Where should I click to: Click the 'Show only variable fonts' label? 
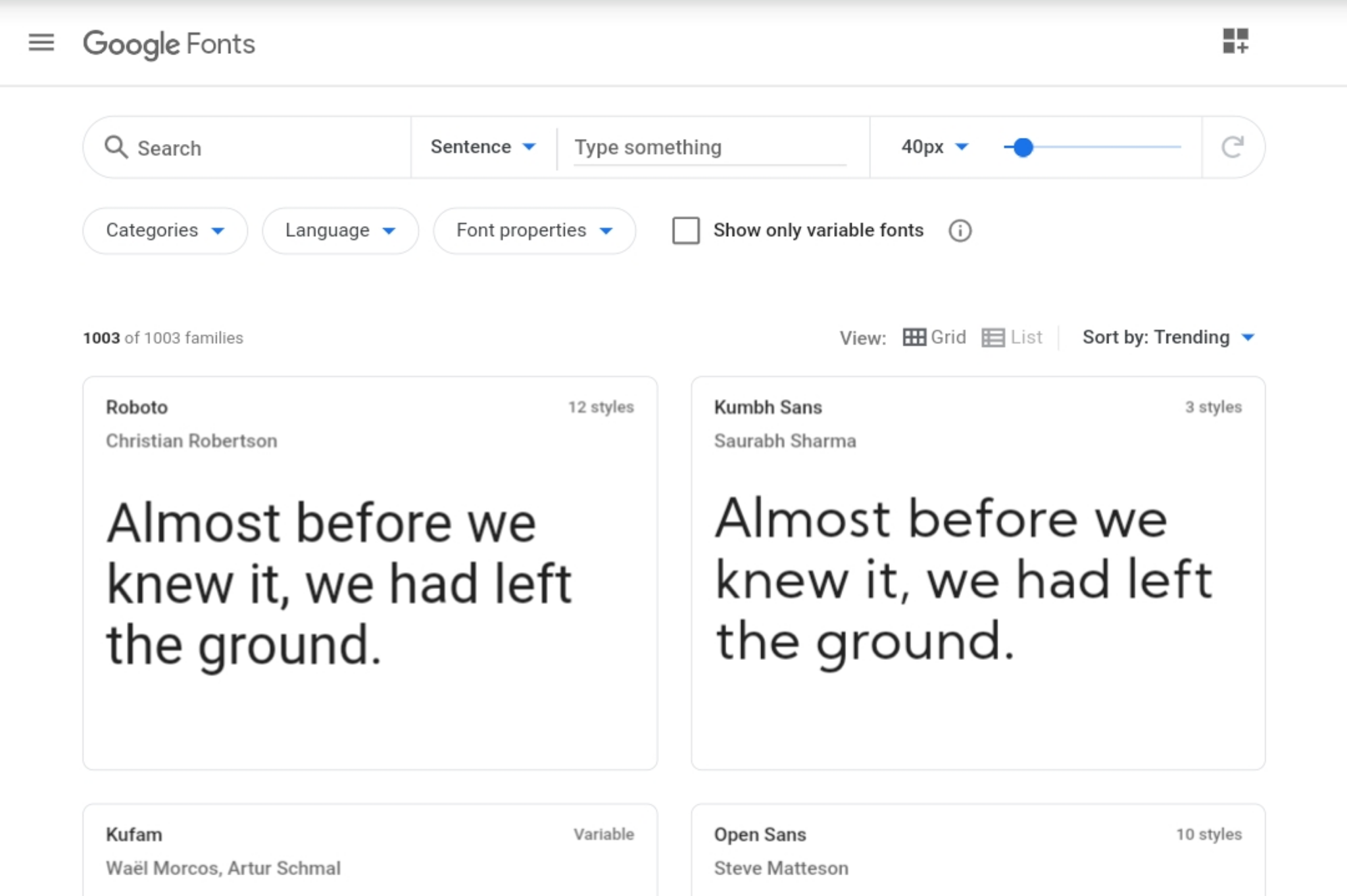click(818, 230)
